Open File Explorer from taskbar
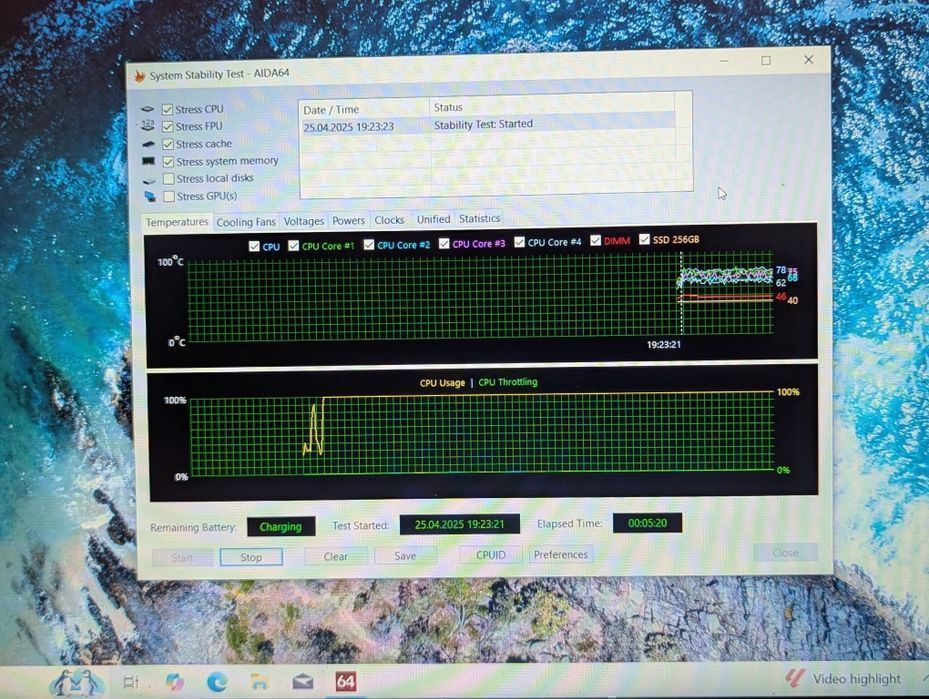Viewport: 929px width, 699px height. 260,681
